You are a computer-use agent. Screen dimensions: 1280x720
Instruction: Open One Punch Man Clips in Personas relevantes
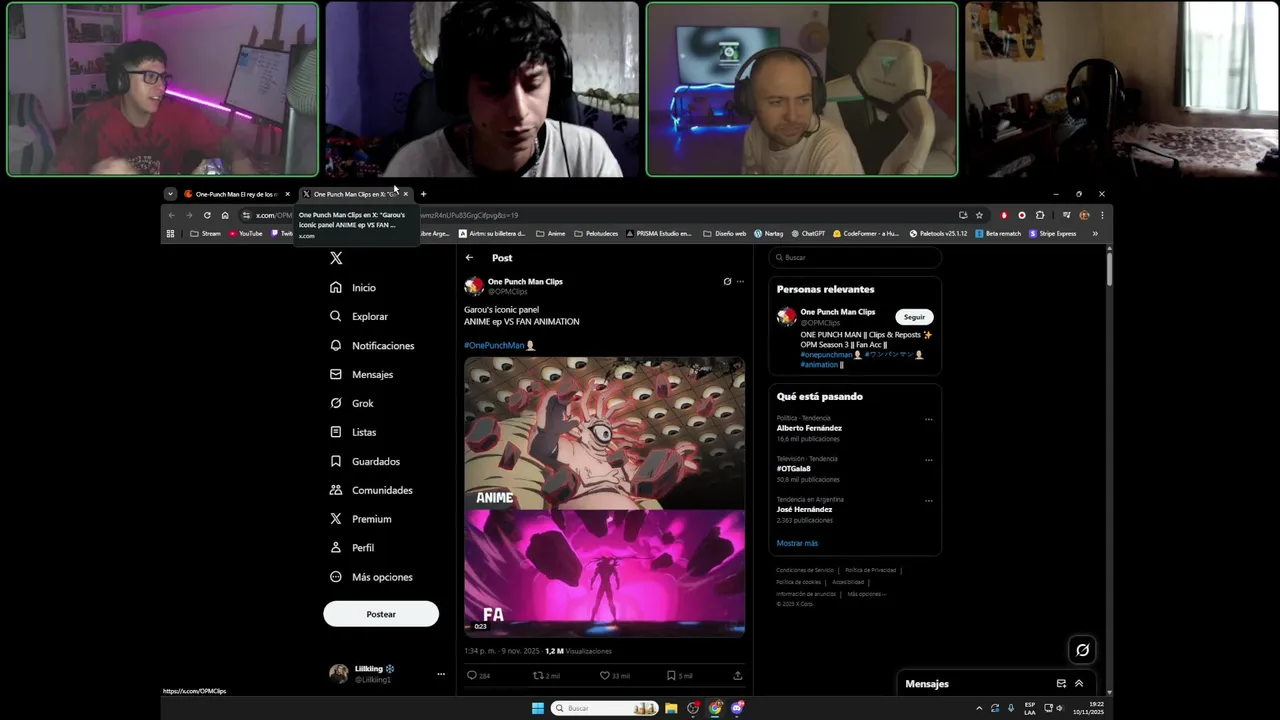[x=837, y=312]
